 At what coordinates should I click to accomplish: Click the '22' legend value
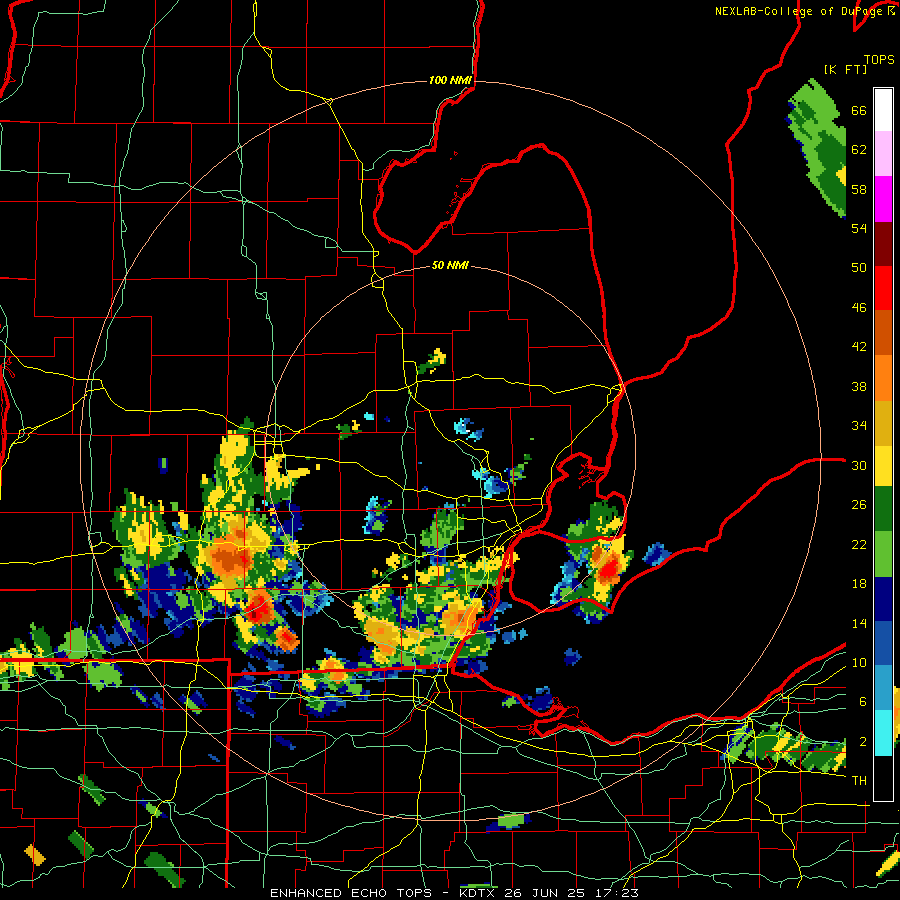click(859, 545)
